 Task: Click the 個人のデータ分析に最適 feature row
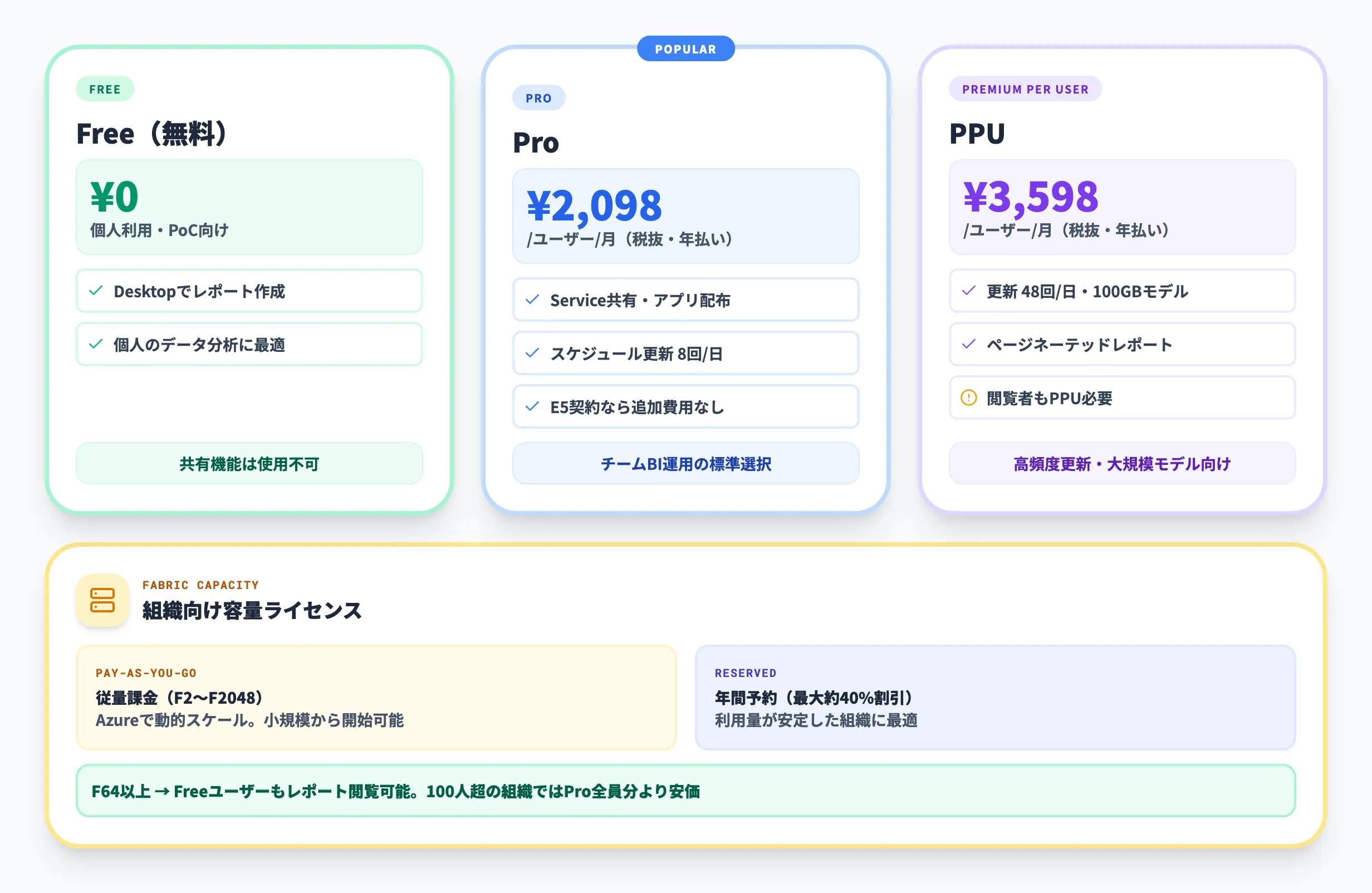[249, 344]
